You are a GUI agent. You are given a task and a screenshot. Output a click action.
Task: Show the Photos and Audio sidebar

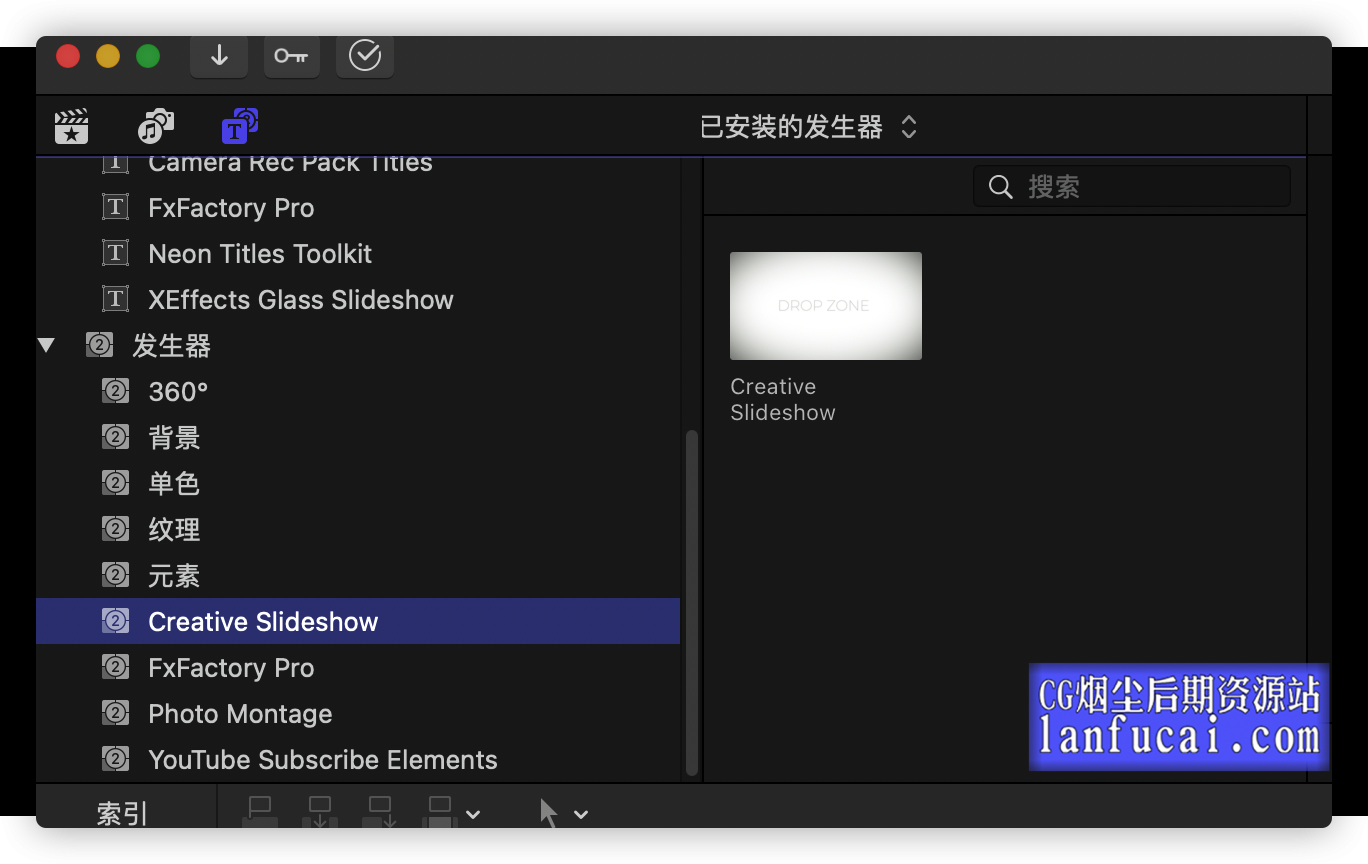(x=156, y=127)
